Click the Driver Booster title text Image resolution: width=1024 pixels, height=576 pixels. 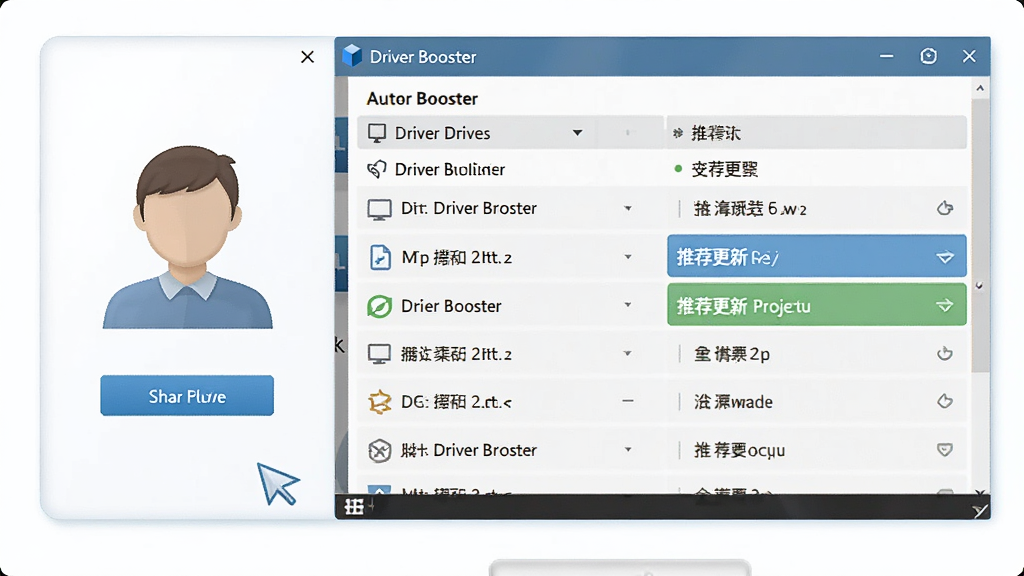(423, 57)
